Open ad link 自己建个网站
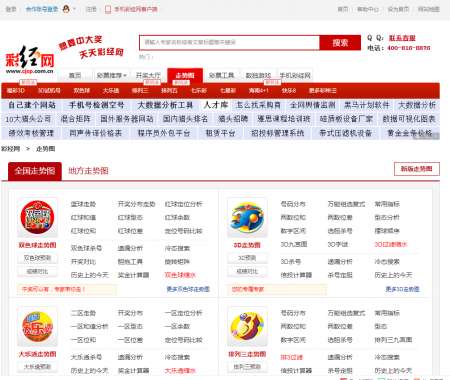 [32, 105]
